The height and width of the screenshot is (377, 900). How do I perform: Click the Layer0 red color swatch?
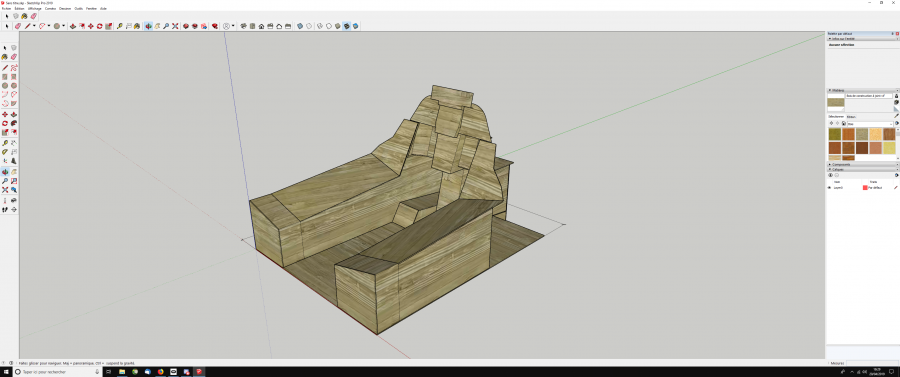[x=865, y=188]
